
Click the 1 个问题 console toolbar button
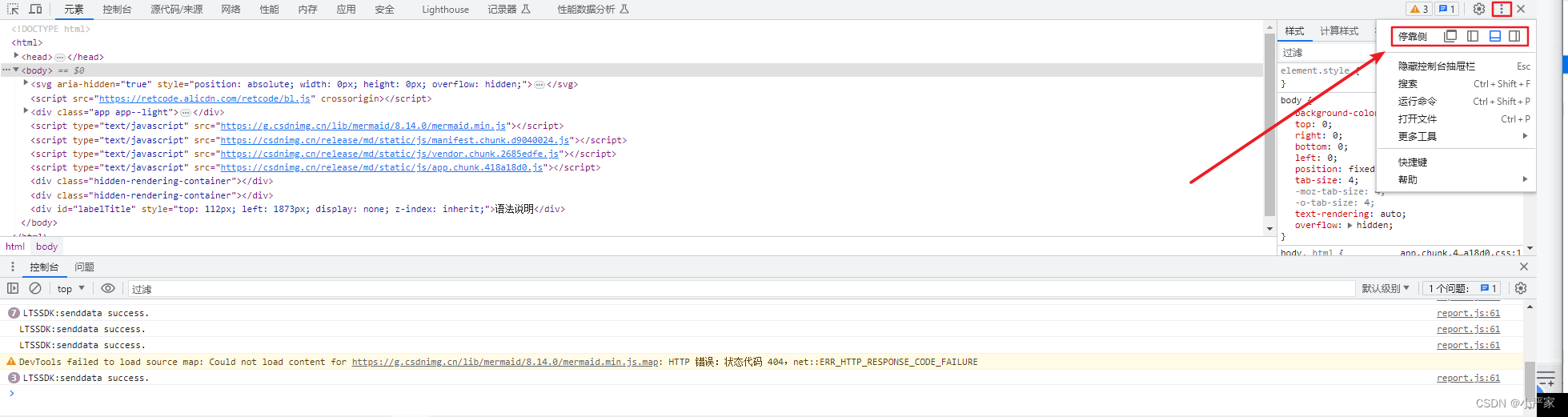[x=1462, y=288]
